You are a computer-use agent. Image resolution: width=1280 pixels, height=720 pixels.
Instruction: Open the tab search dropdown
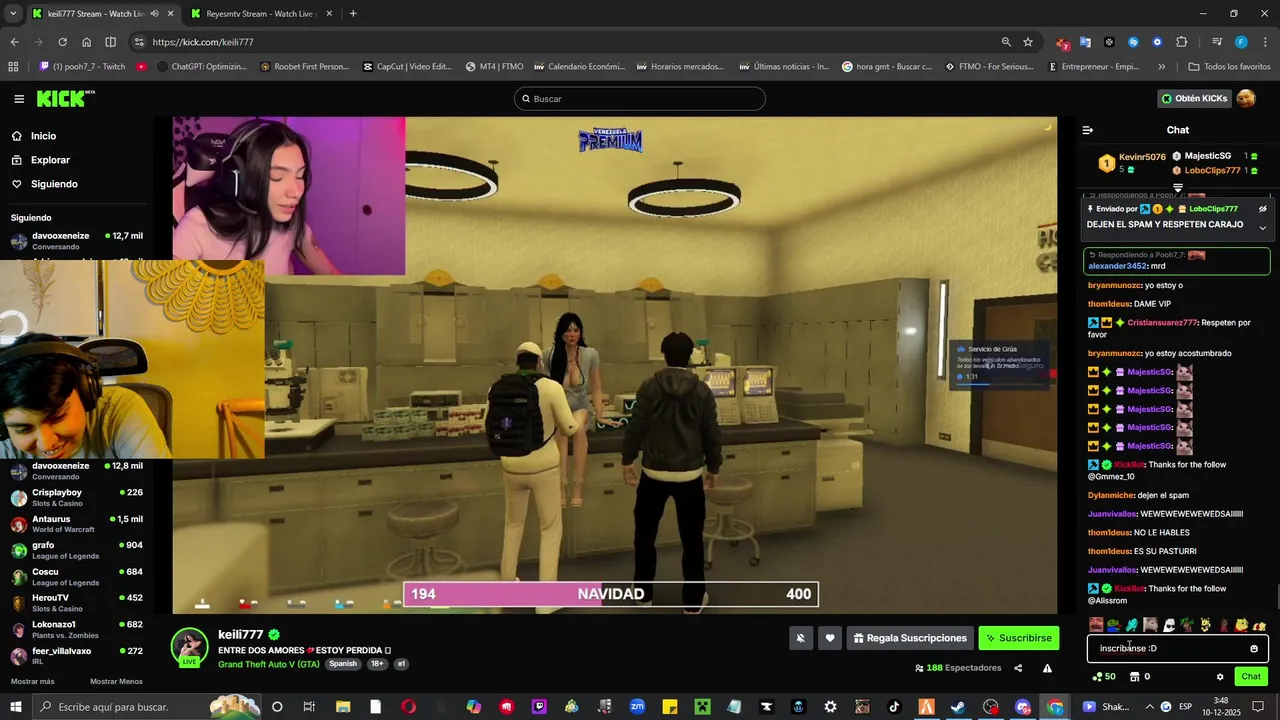click(x=13, y=14)
